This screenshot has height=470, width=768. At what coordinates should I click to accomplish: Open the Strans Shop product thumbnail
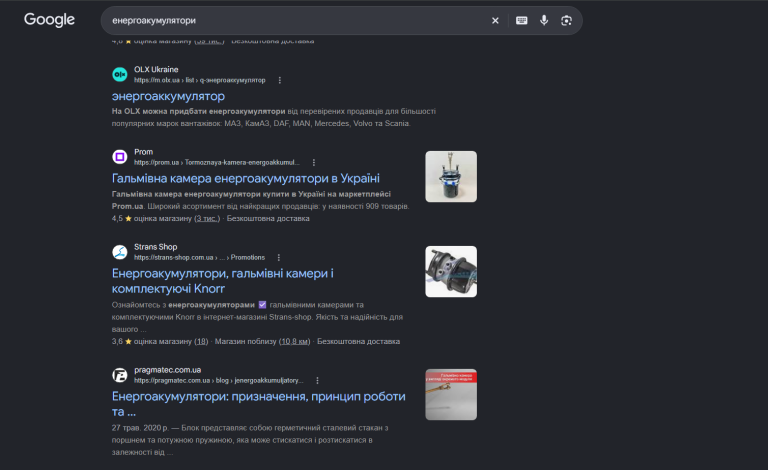(451, 272)
